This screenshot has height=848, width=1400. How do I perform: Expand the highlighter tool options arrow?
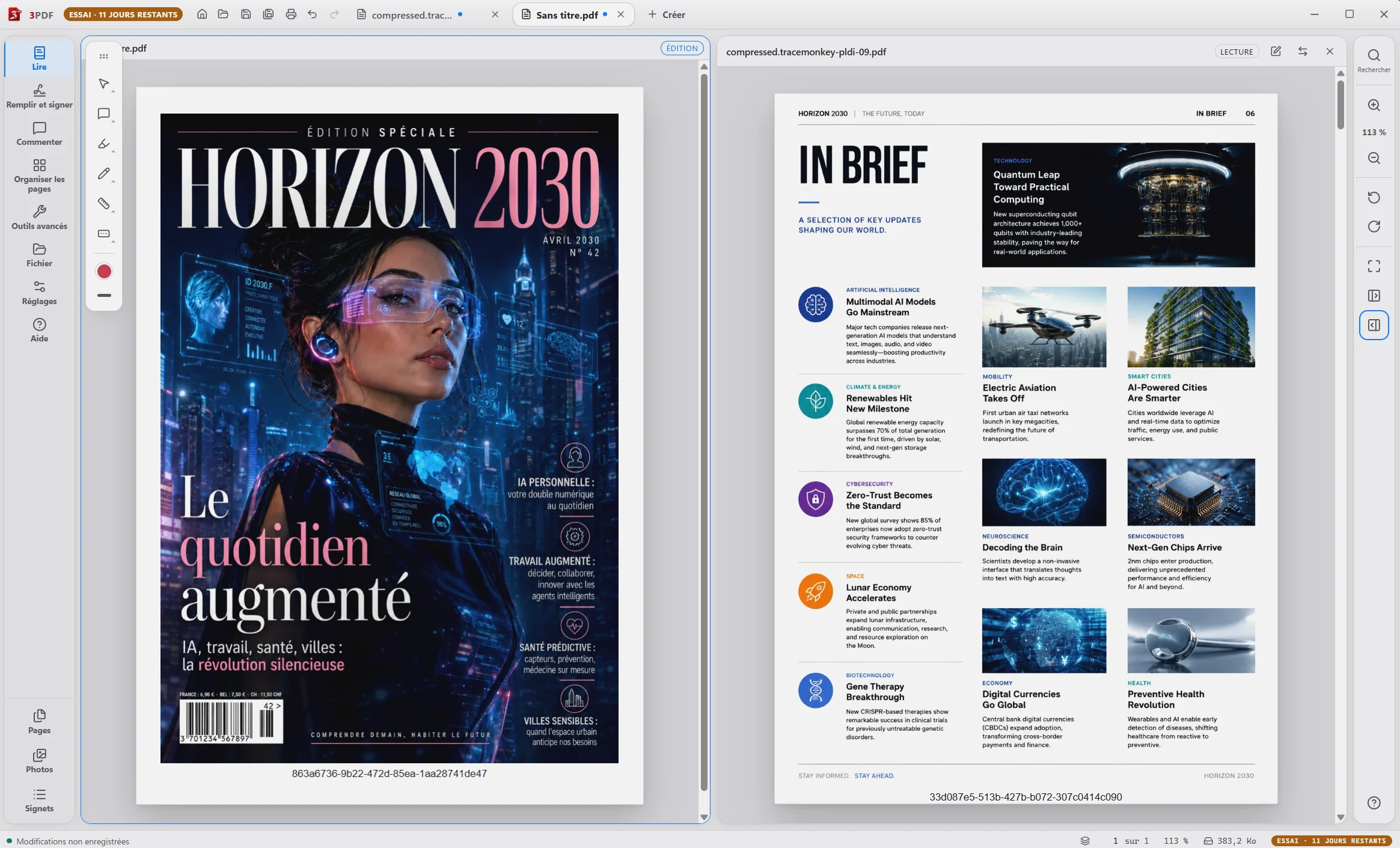click(113, 151)
